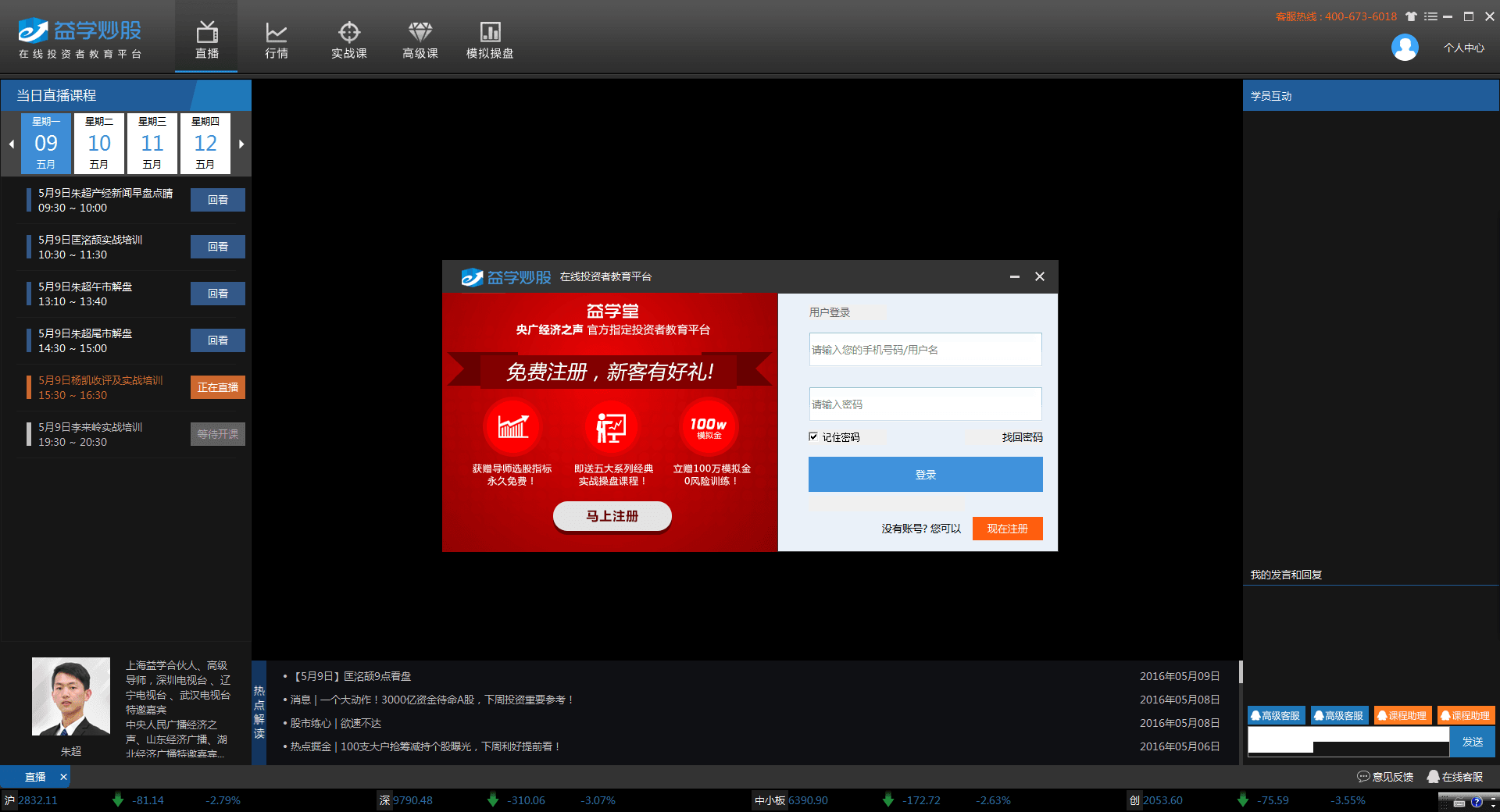Show next days with the right calendar arrow
The image size is (1500, 812).
(241, 144)
